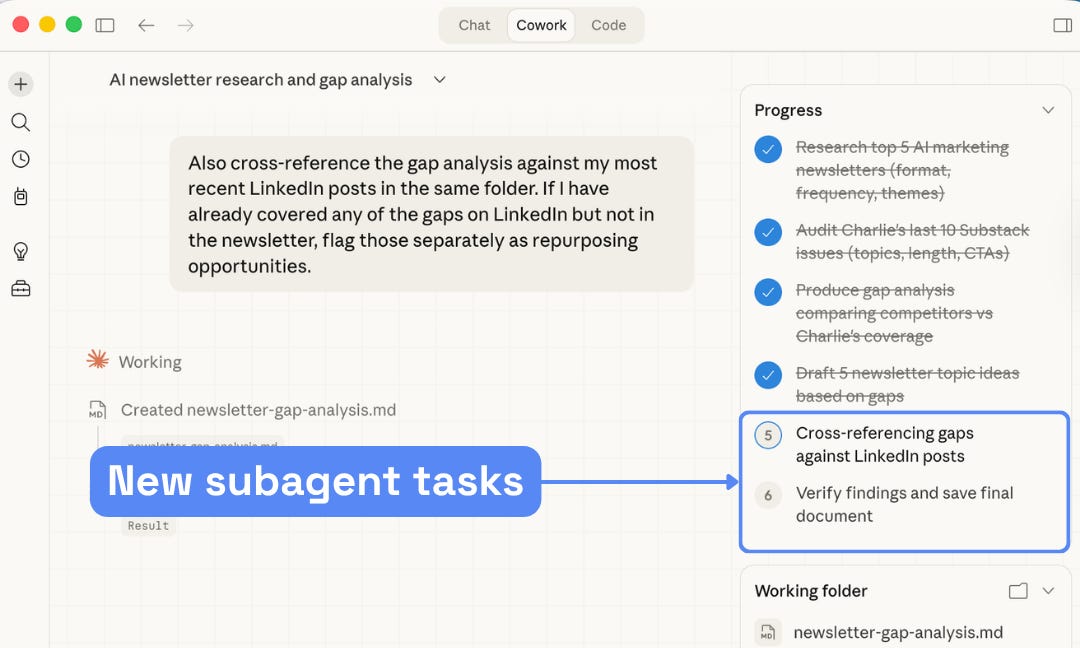Collapse the Working folder panel chevron
The height and width of the screenshot is (648, 1080).
[1048, 591]
